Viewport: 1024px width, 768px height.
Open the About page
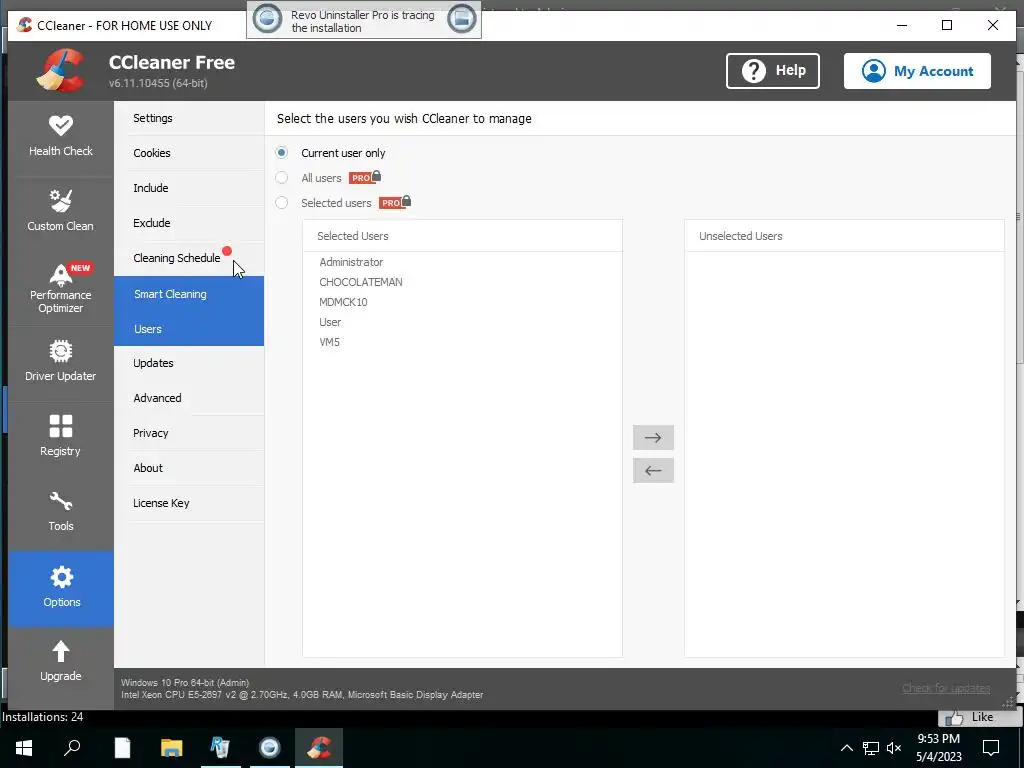(189, 468)
